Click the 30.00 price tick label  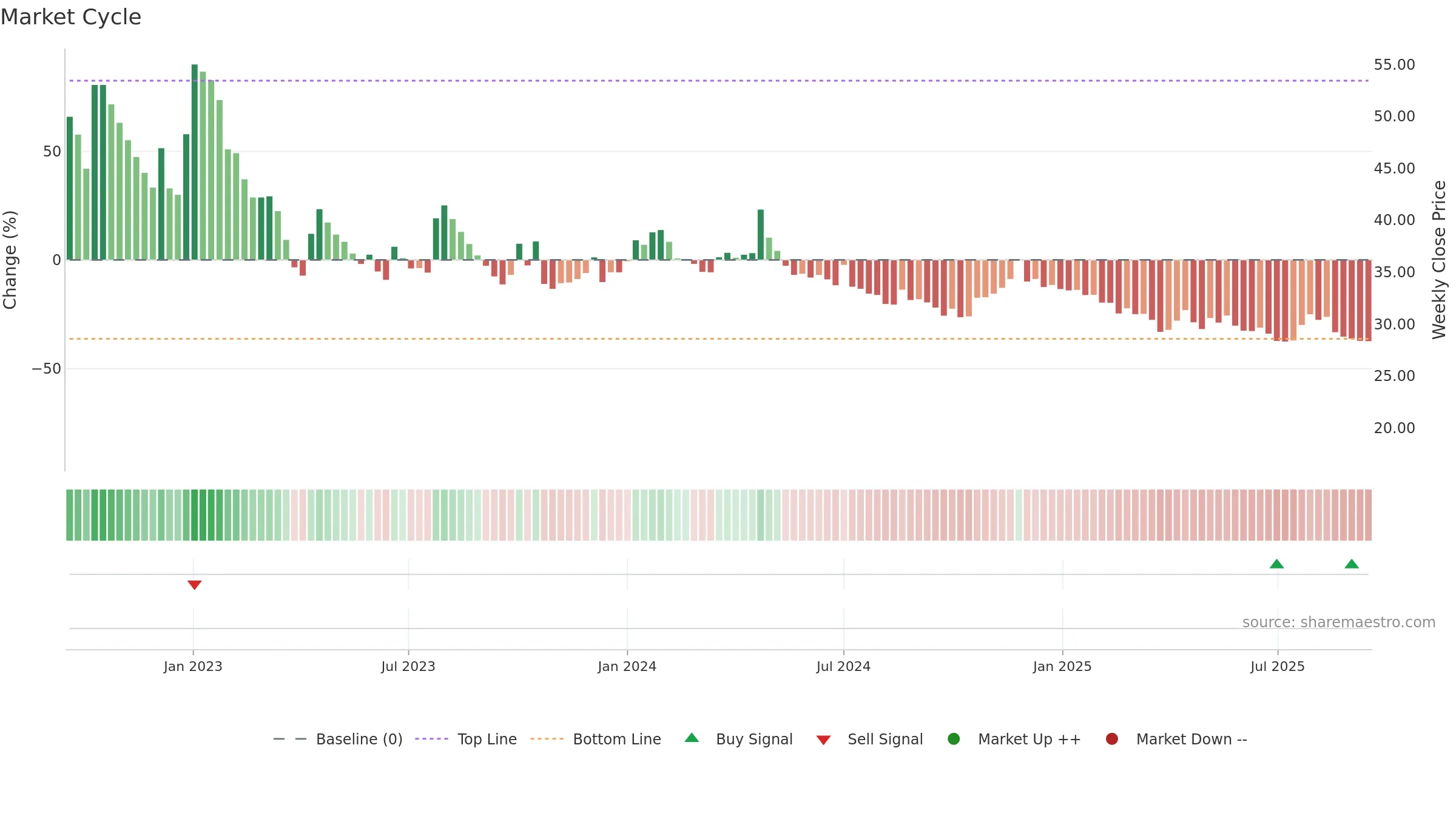1394,325
